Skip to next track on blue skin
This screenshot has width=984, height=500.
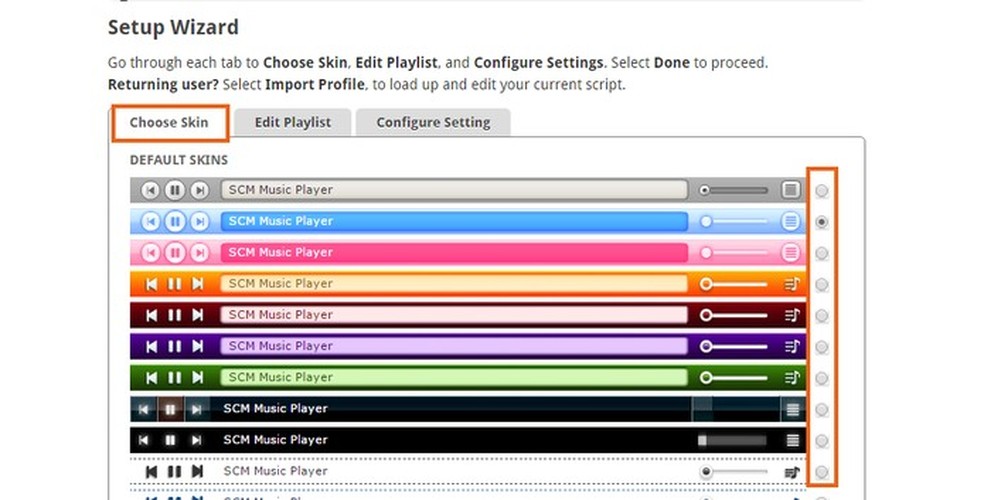(x=200, y=221)
